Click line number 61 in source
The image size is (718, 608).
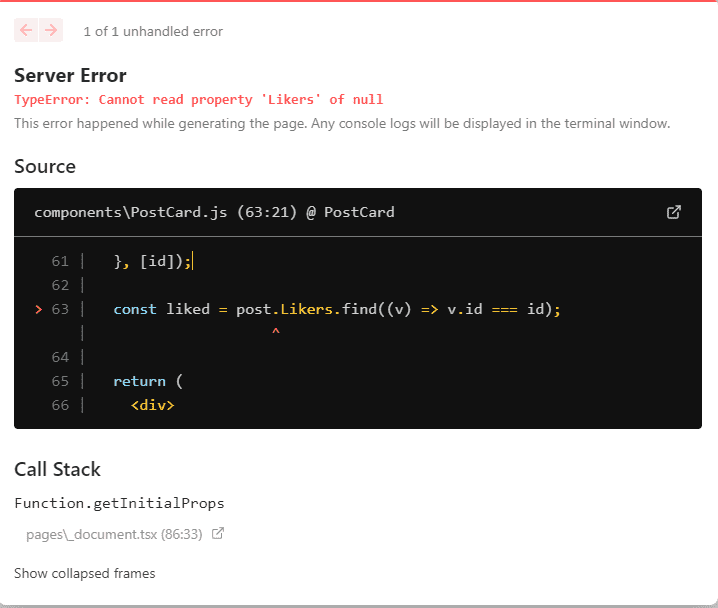(x=60, y=261)
